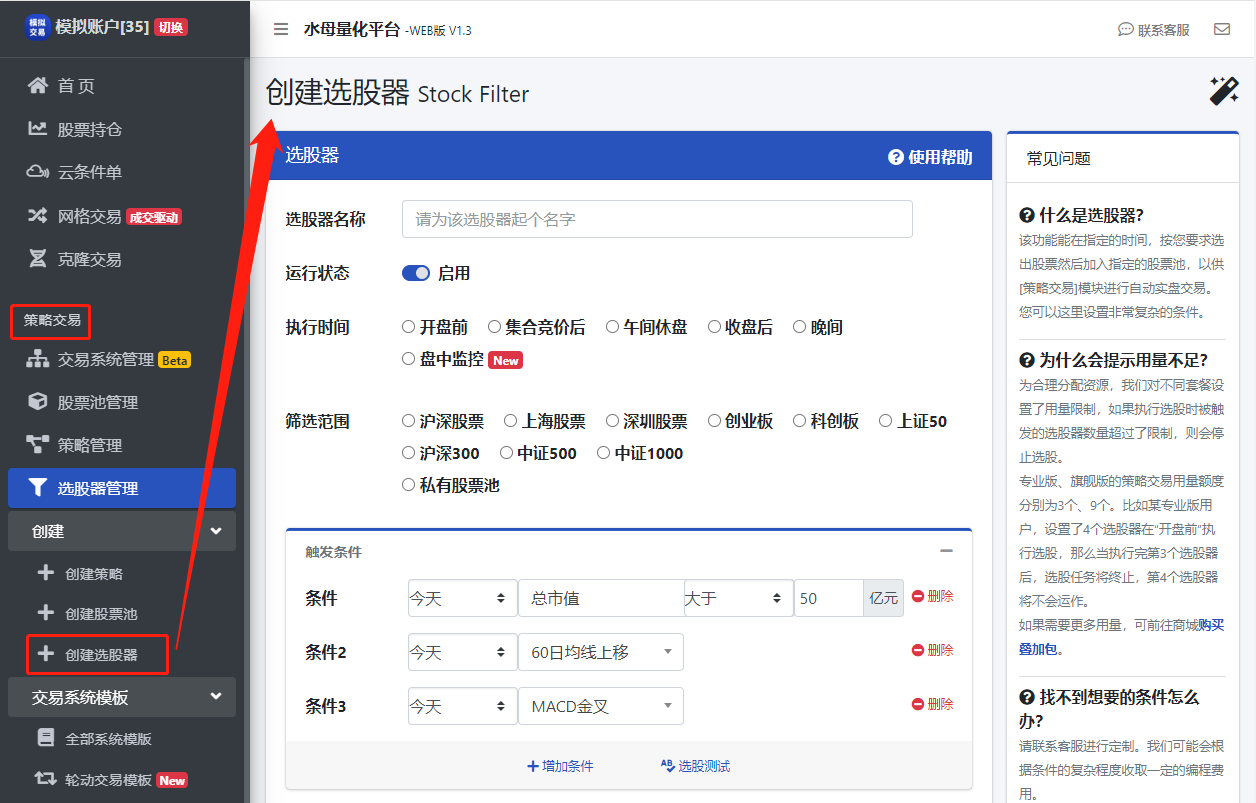
Task: Click the 选股器名称 input field
Action: coord(657,219)
